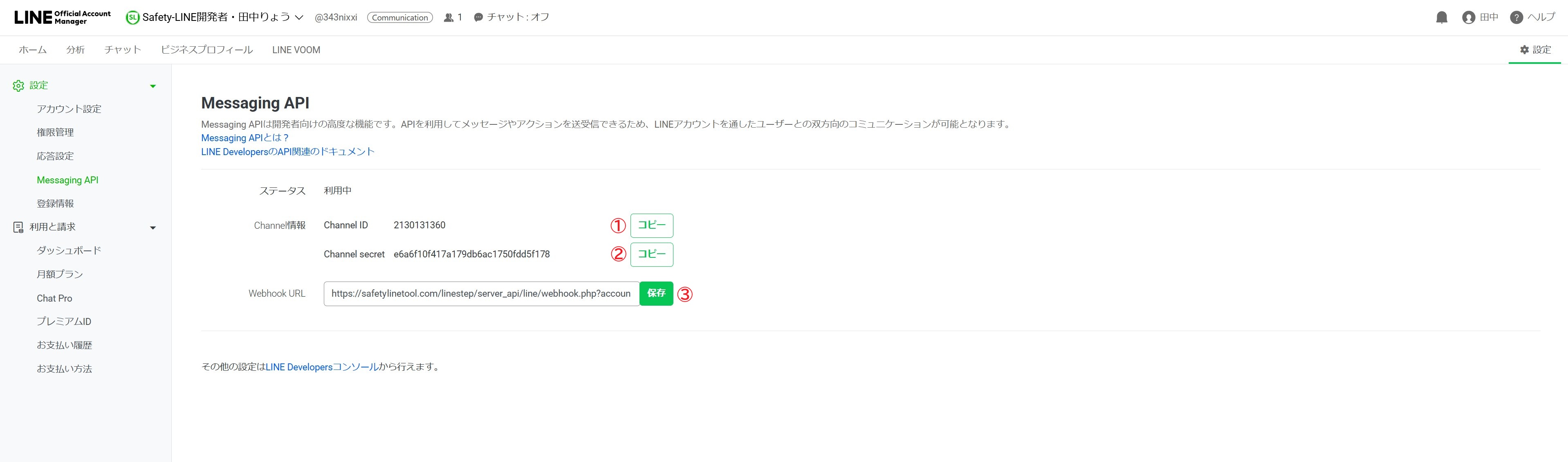Open お支払い履歴 in the sidebar
The image size is (1568, 462).
pyautogui.click(x=64, y=345)
